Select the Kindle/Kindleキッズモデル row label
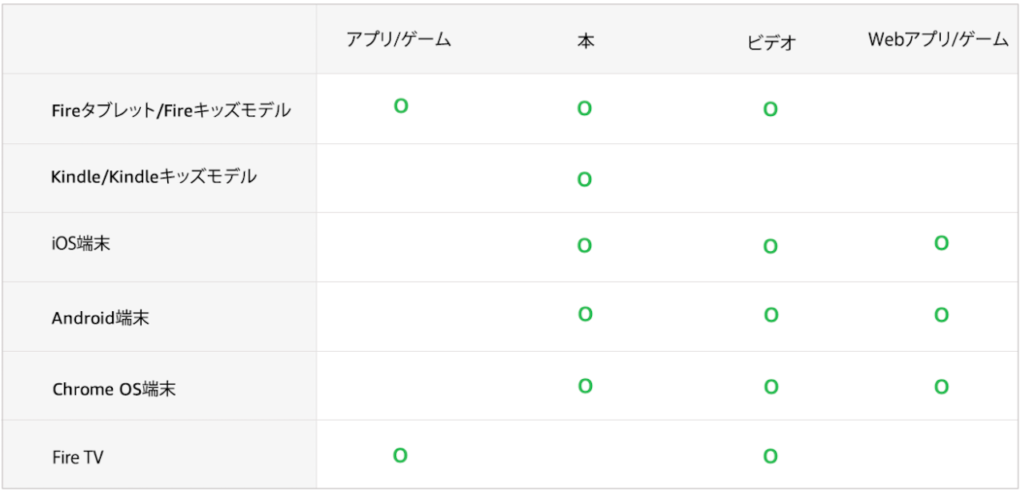The width and height of the screenshot is (1024, 495). pos(154,176)
